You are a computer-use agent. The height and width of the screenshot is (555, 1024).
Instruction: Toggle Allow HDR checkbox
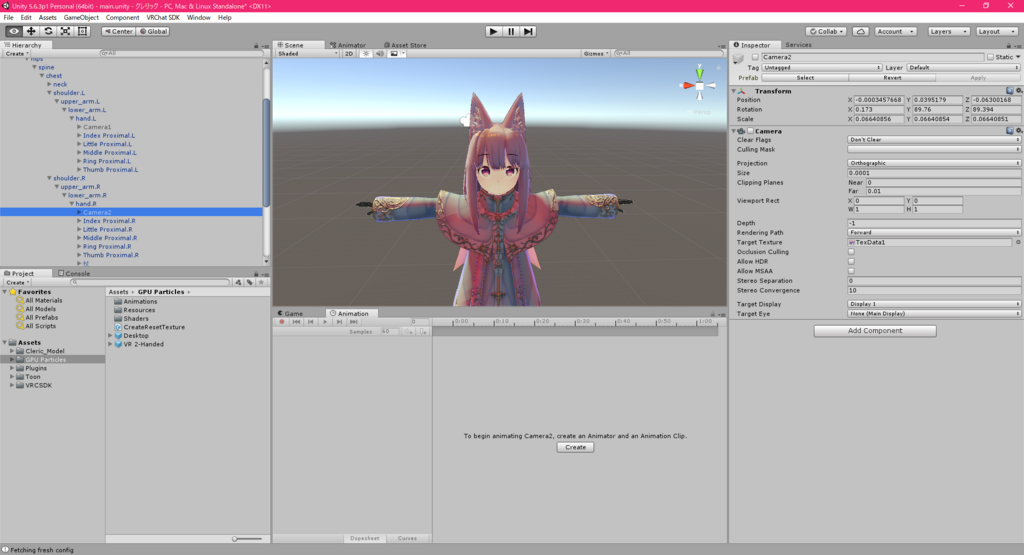coord(851,262)
